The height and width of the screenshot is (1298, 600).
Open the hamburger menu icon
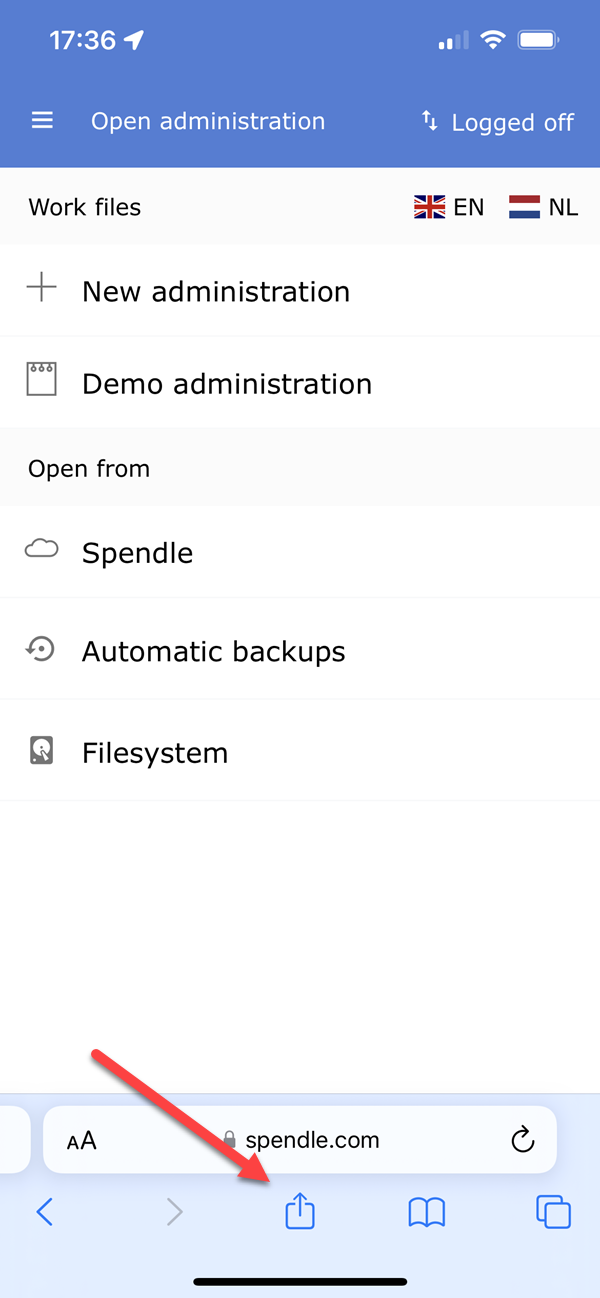click(x=42, y=121)
